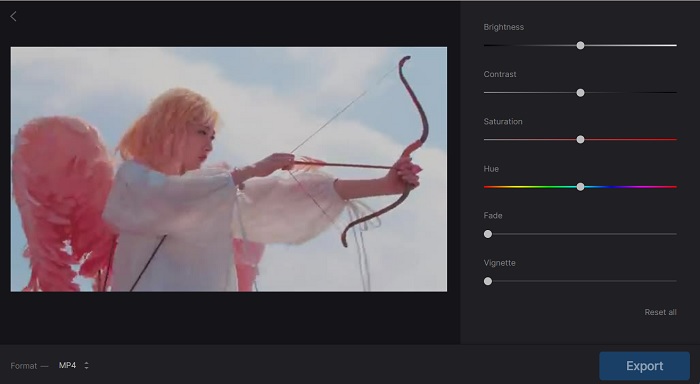Click the Saturation label
Screen dimensions: 700x384
coord(503,121)
